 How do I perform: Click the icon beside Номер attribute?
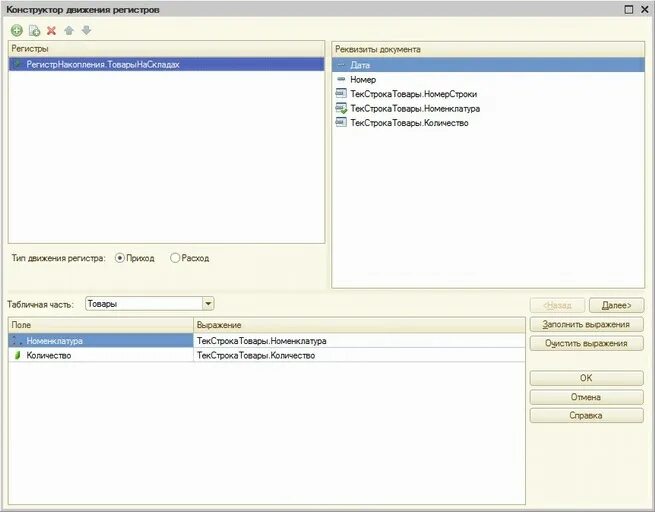(x=341, y=79)
